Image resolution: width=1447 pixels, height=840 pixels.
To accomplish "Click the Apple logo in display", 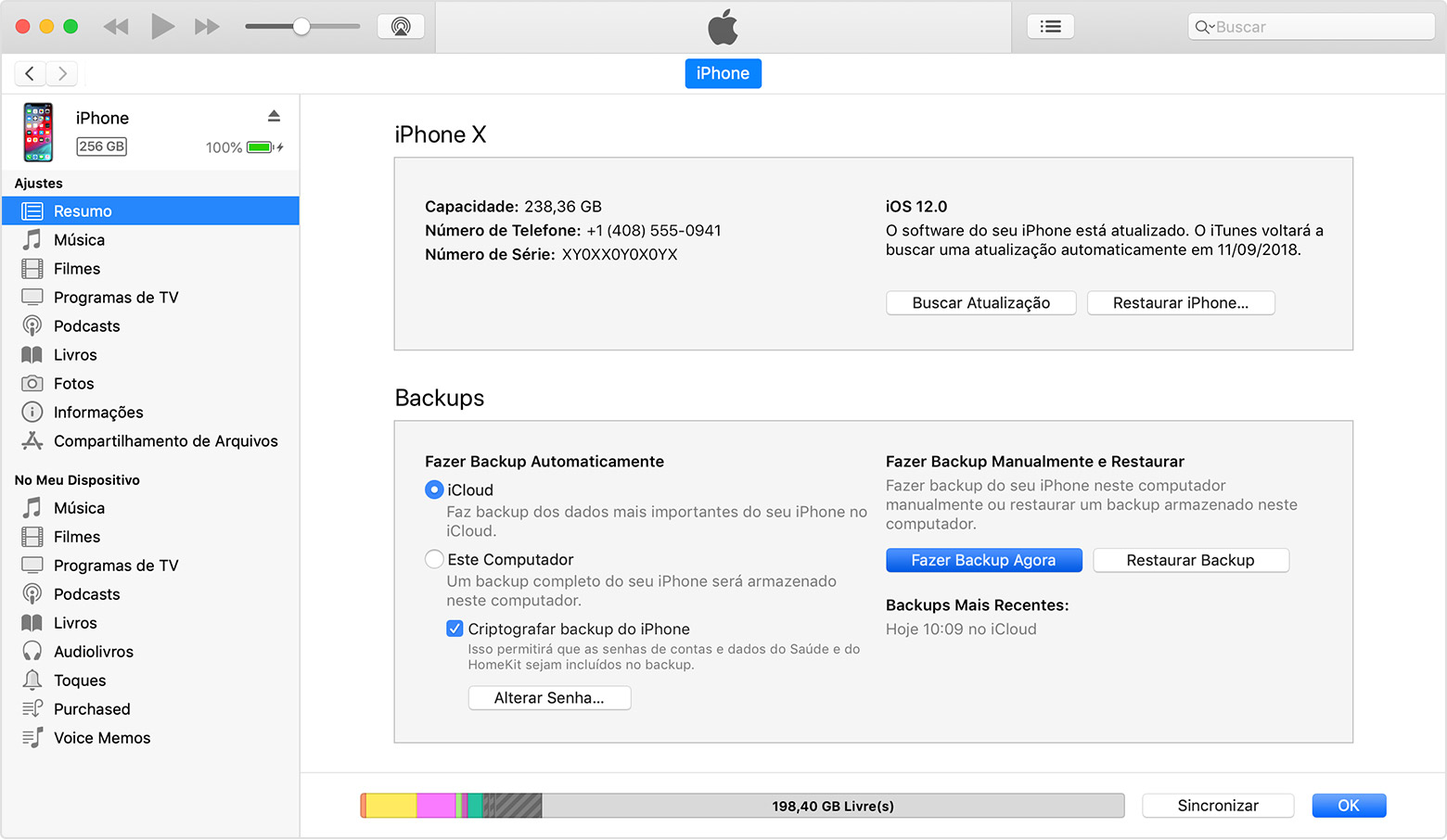I will 723,27.
